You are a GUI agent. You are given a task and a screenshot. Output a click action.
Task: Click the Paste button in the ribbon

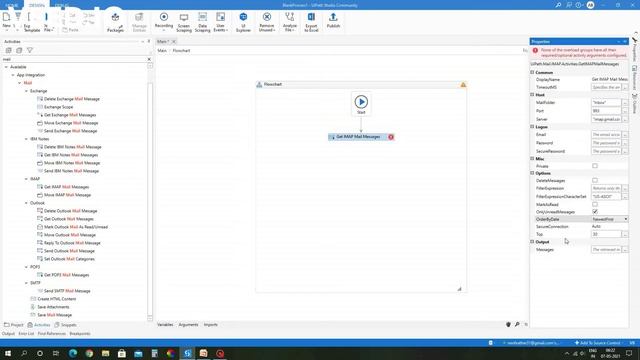tap(71, 30)
